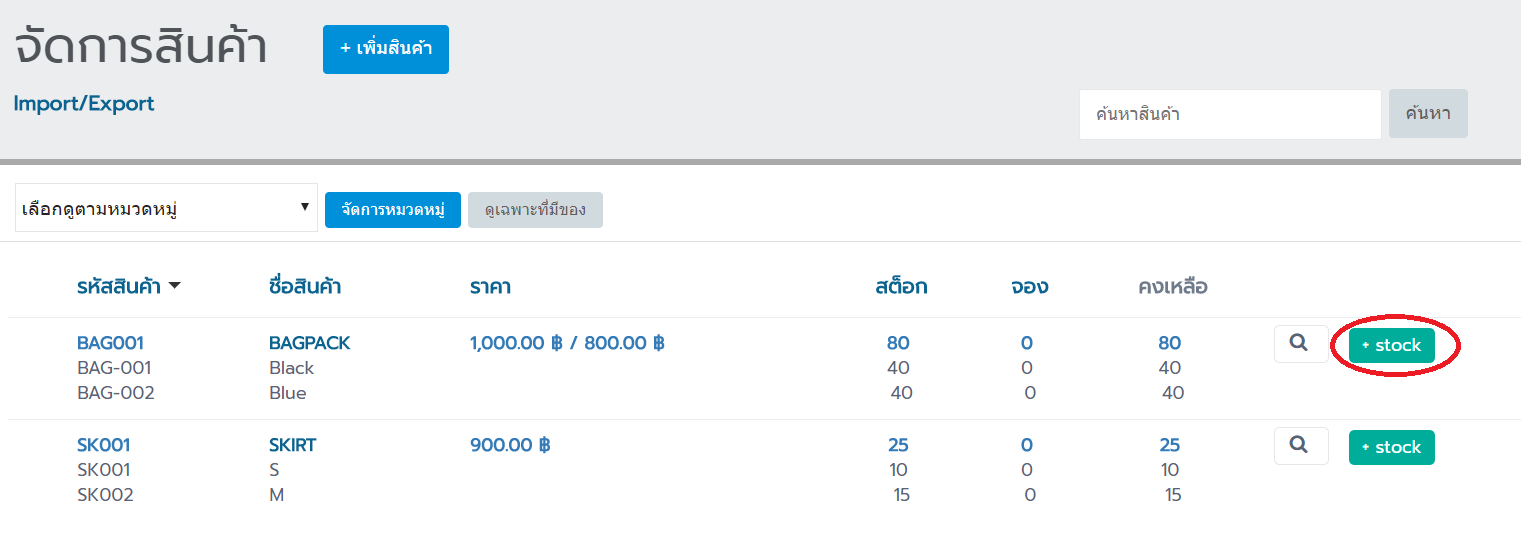Click the จัดการหมวดหมู่ manage categories button
This screenshot has width=1521, height=535.
(x=392, y=210)
